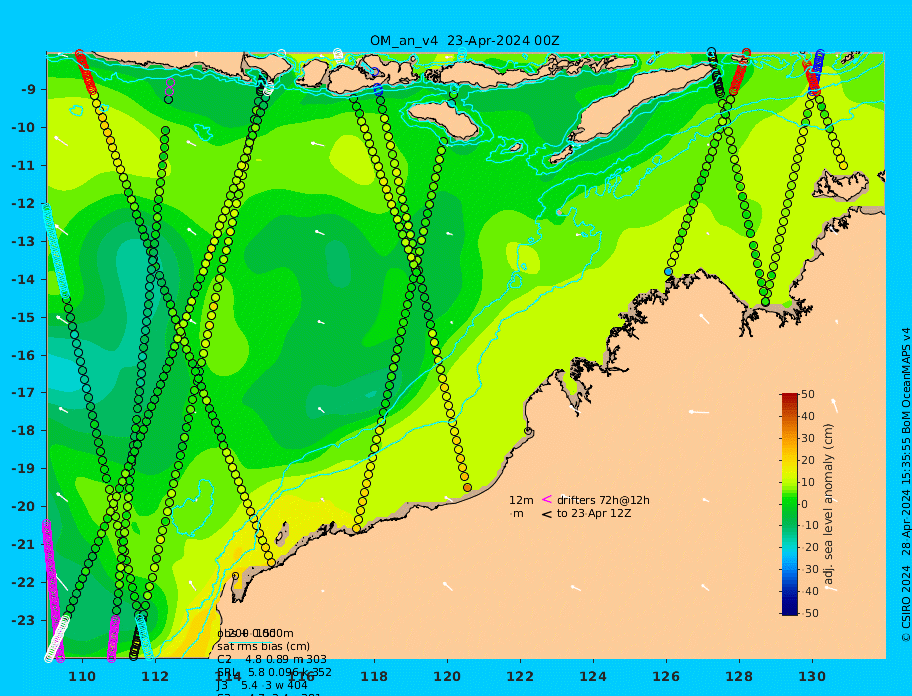Click latitude axis label '-16'
The image size is (912, 696).
(x=23, y=355)
